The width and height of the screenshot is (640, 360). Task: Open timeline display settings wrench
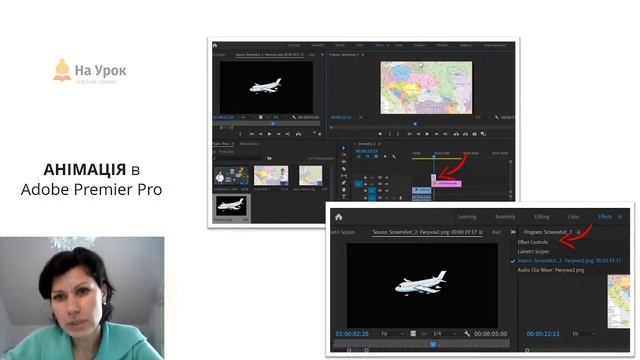click(394, 156)
